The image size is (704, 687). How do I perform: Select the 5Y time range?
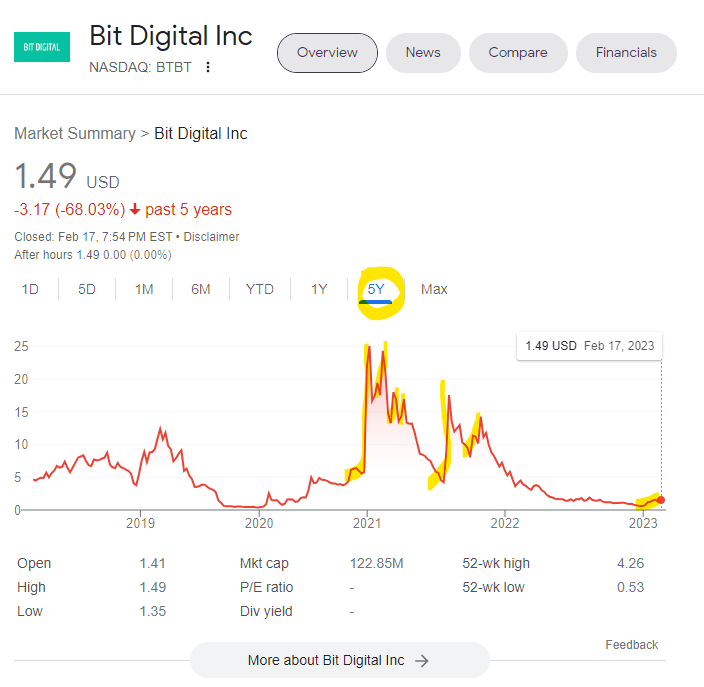point(376,289)
